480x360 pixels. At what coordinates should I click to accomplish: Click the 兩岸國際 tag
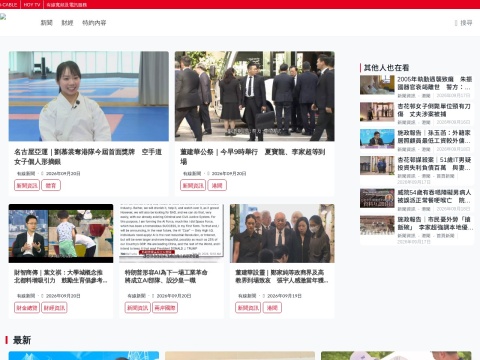click(165, 308)
